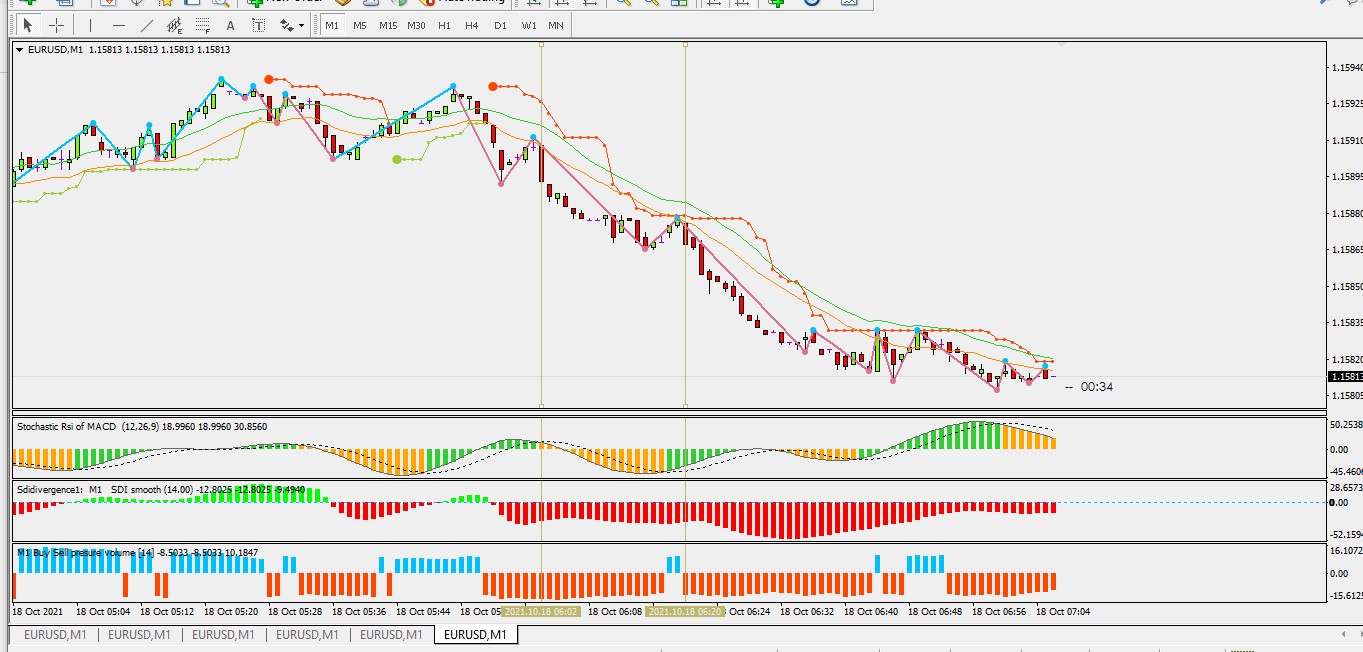This screenshot has width=1363, height=652.
Task: Click price axis label 1.15850
Action: pos(1347,286)
